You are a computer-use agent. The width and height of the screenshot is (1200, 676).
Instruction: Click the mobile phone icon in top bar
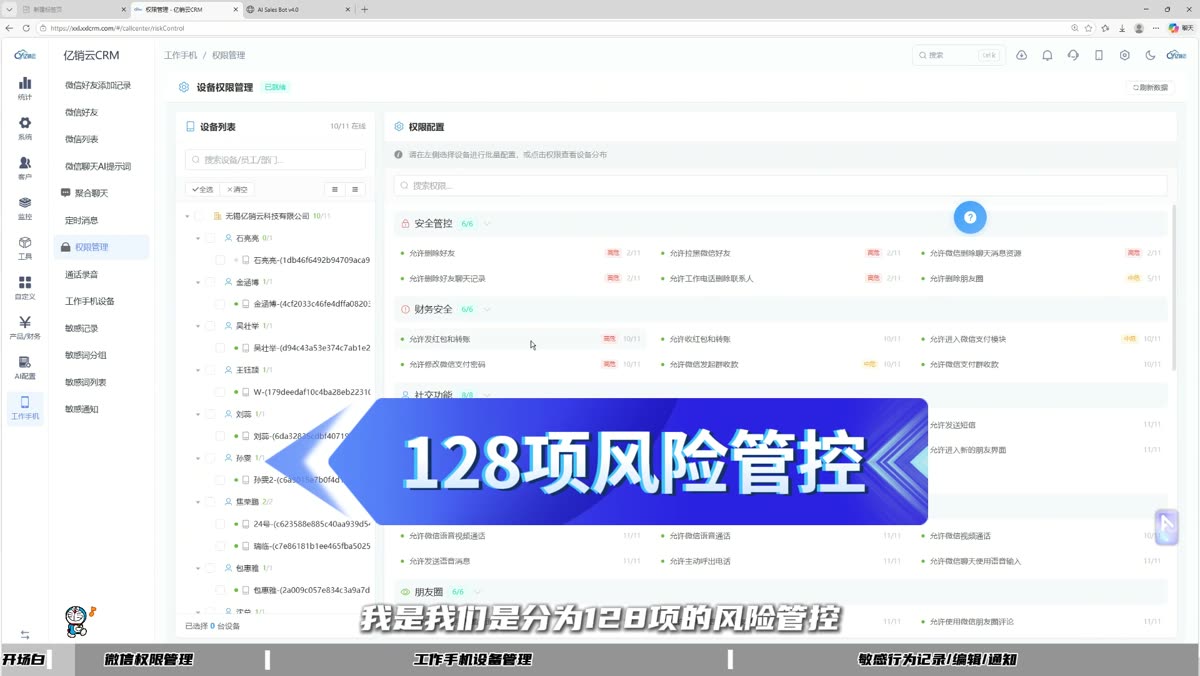(1099, 55)
